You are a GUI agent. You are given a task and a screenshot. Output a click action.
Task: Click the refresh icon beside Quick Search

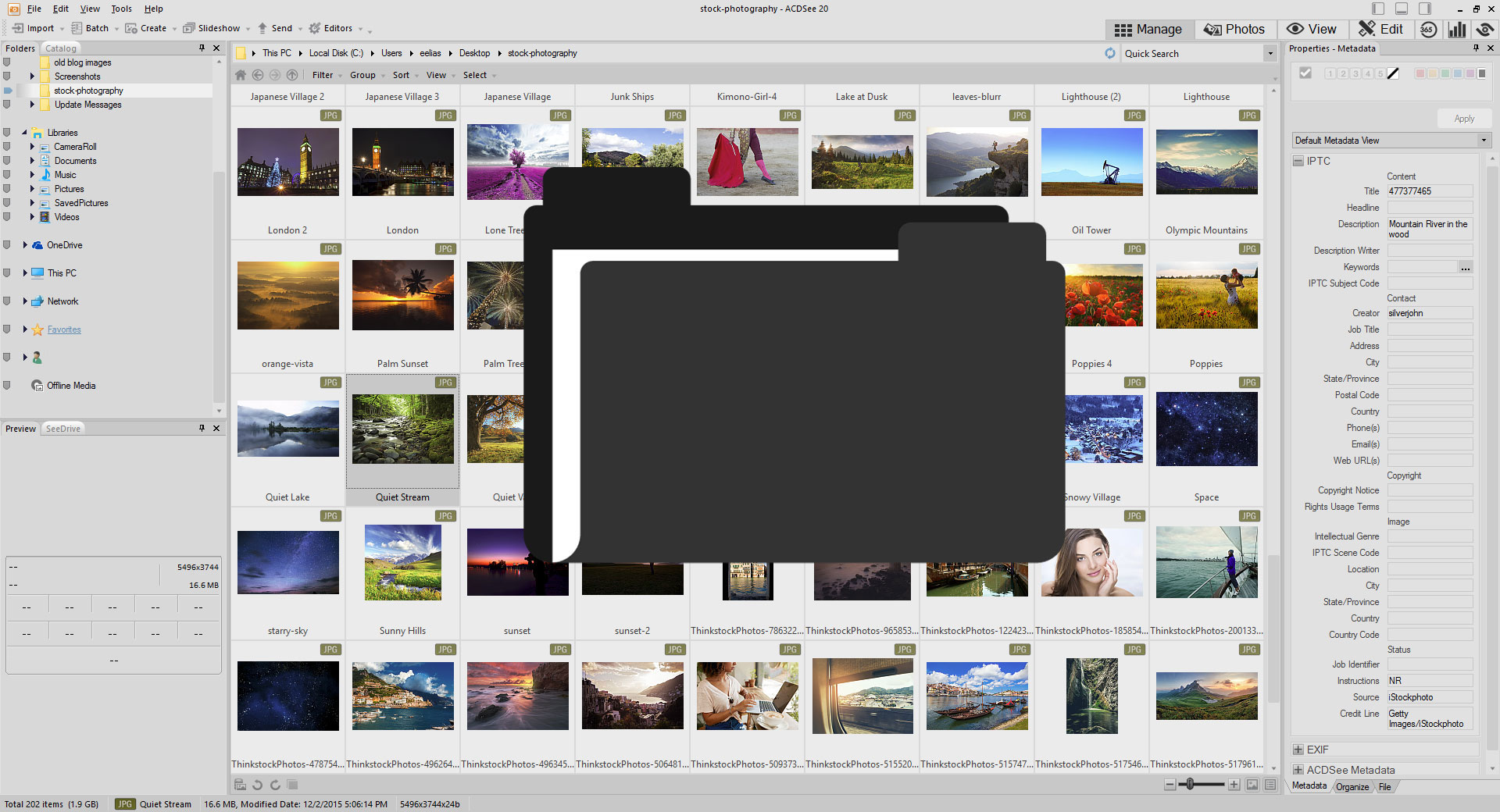[1110, 53]
